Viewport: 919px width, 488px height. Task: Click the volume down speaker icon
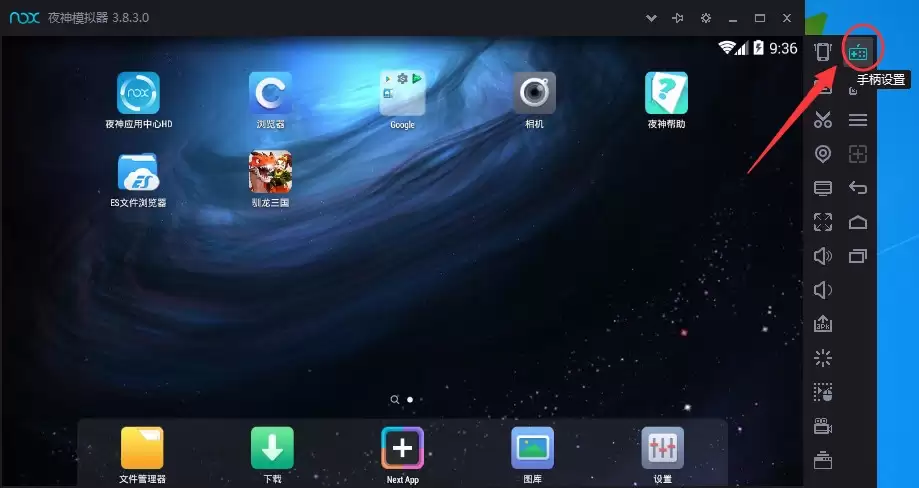[x=823, y=290]
